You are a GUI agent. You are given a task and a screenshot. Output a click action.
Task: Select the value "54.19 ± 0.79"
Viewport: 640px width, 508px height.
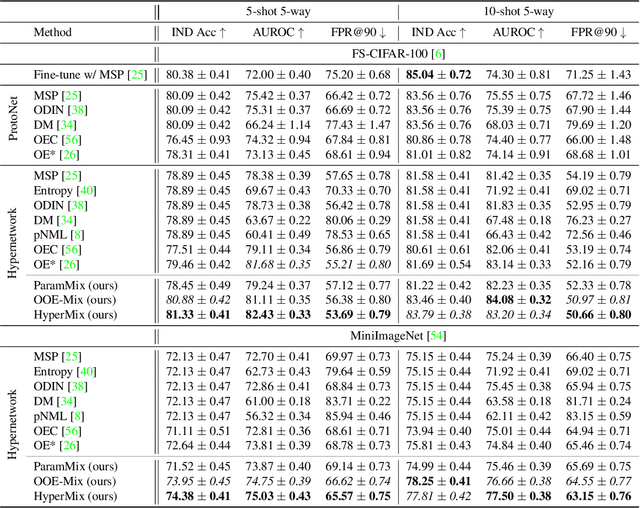click(598, 175)
